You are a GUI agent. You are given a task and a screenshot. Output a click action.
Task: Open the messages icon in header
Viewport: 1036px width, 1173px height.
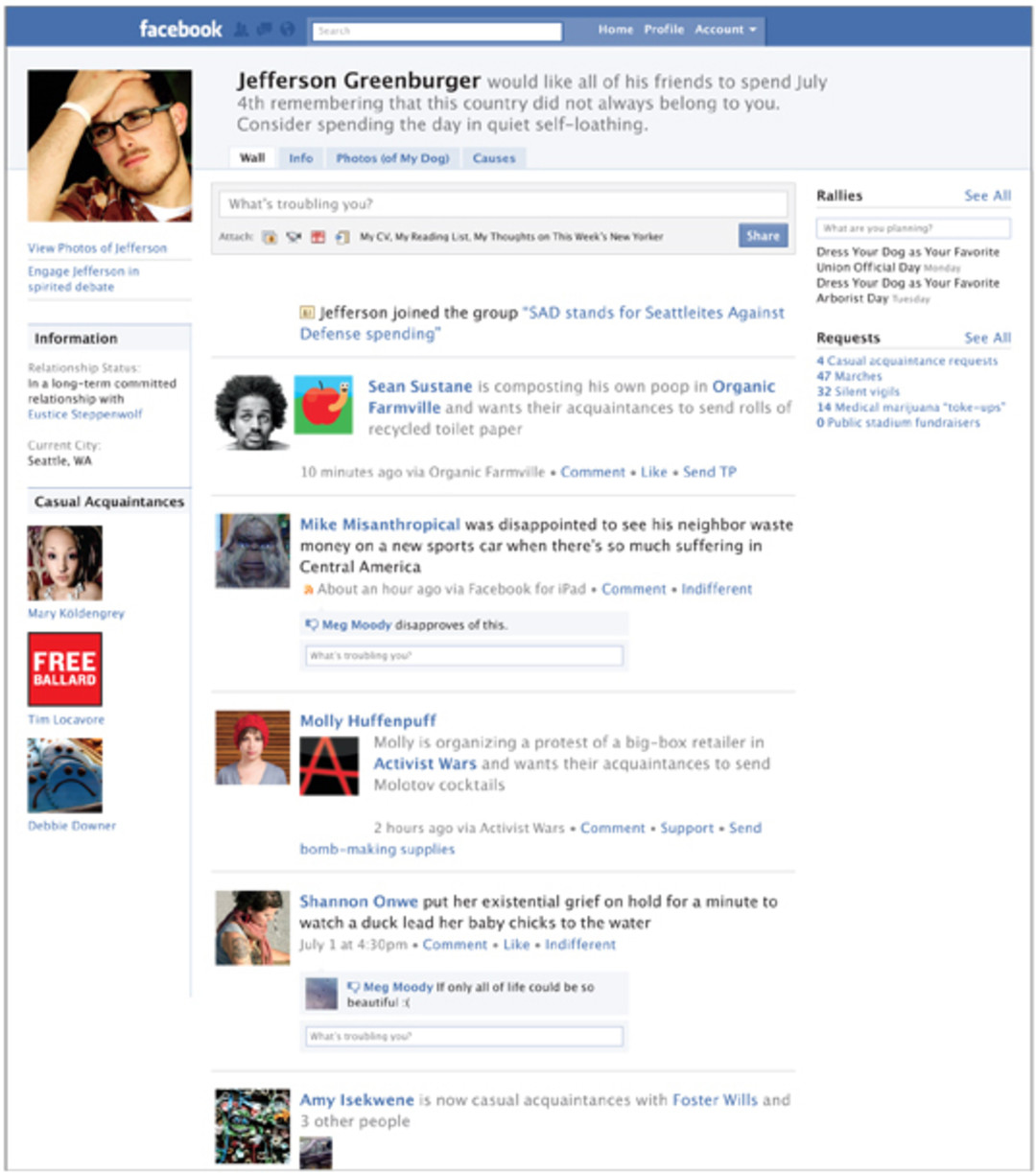tap(264, 30)
